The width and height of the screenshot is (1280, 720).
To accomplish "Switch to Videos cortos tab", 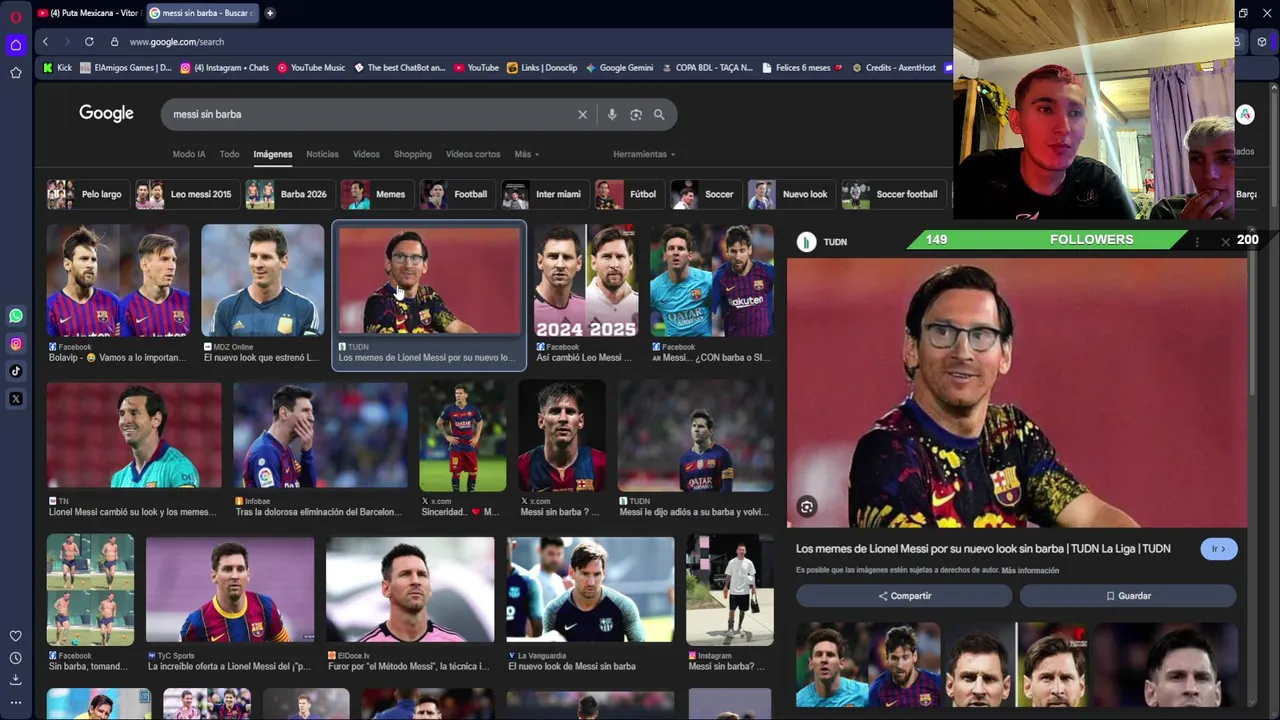I will (x=473, y=154).
